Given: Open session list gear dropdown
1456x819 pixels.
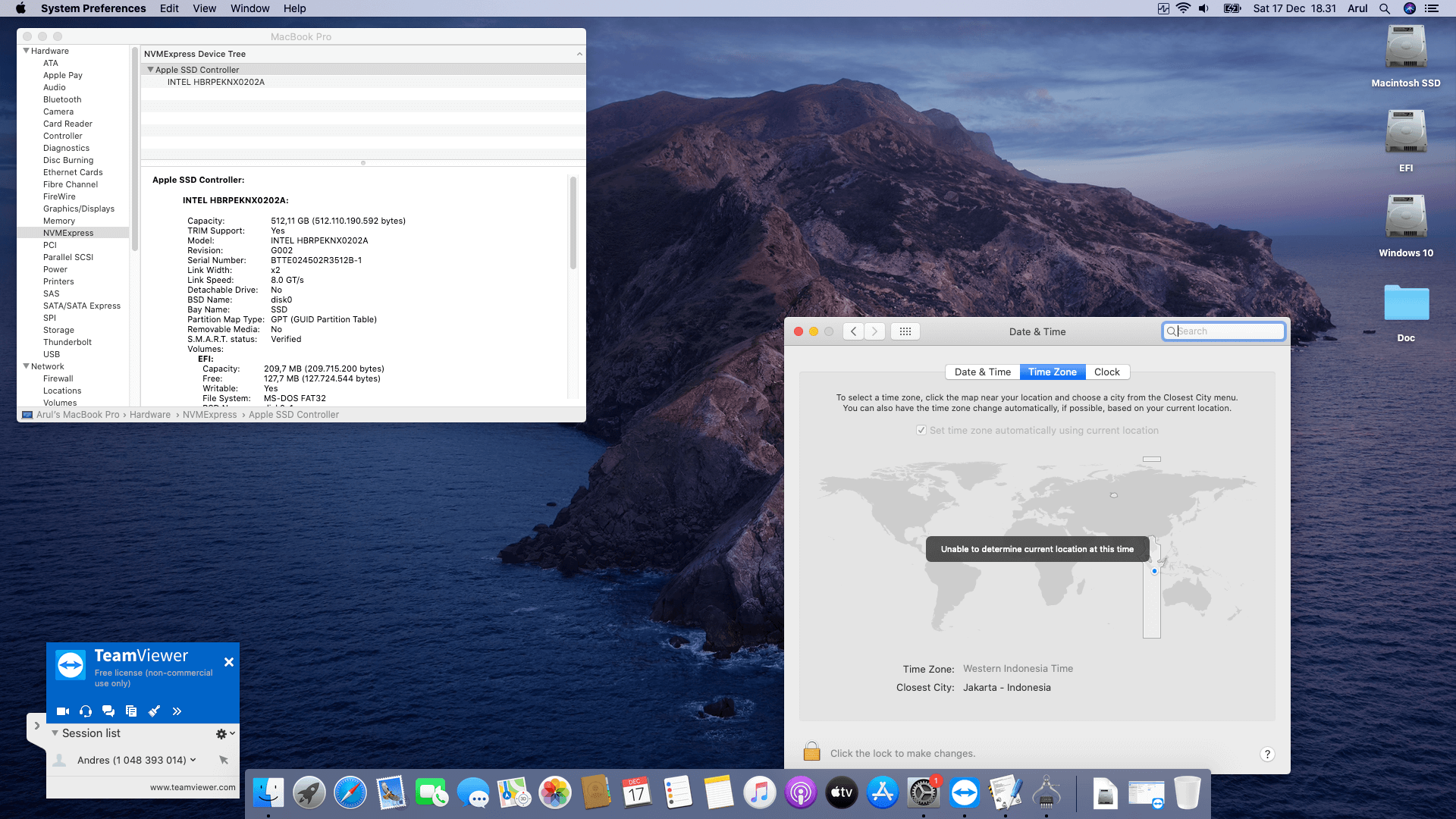Looking at the screenshot, I should coord(224,733).
